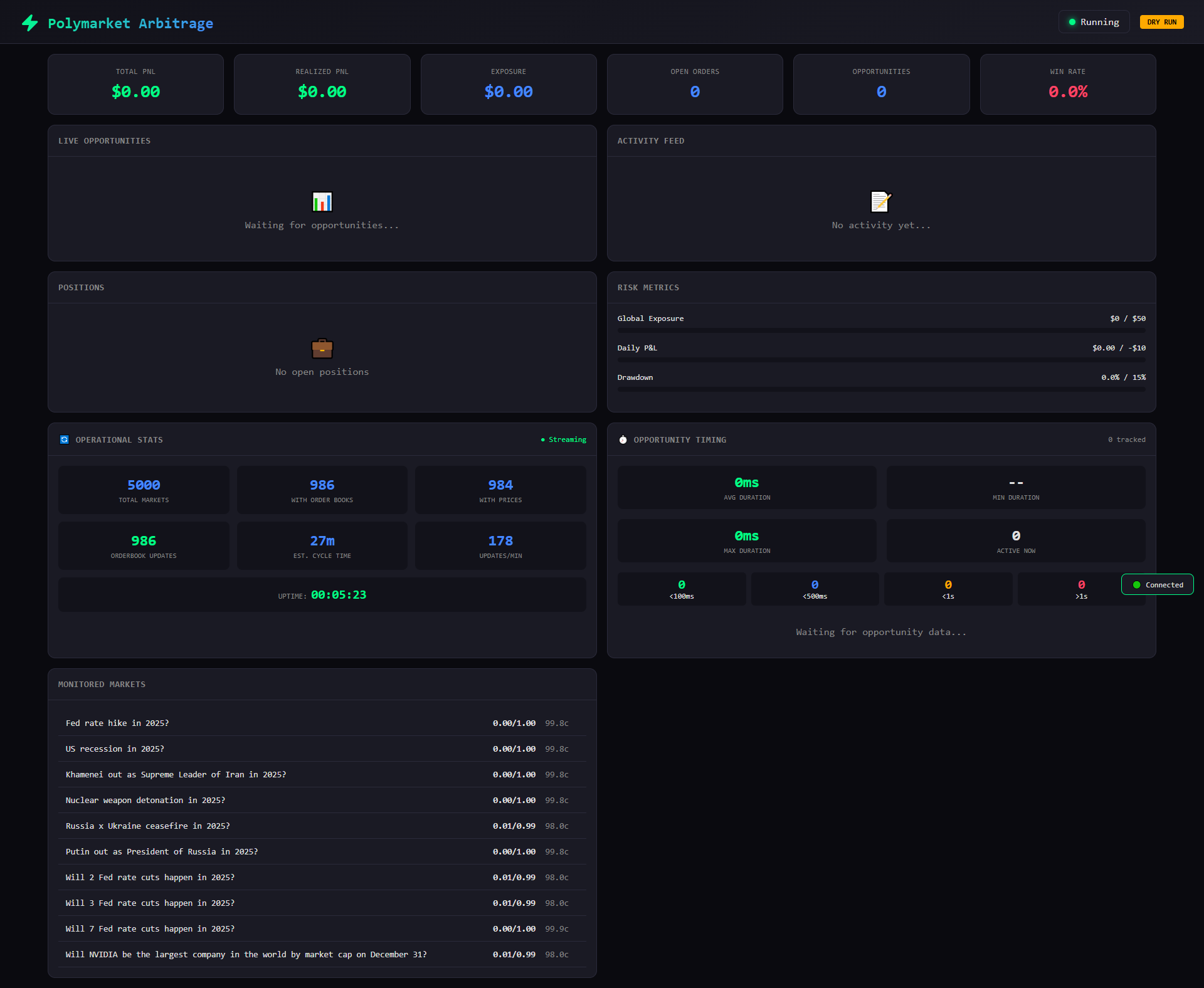
Task: Click the lightning bolt logo icon
Action: coord(29,23)
